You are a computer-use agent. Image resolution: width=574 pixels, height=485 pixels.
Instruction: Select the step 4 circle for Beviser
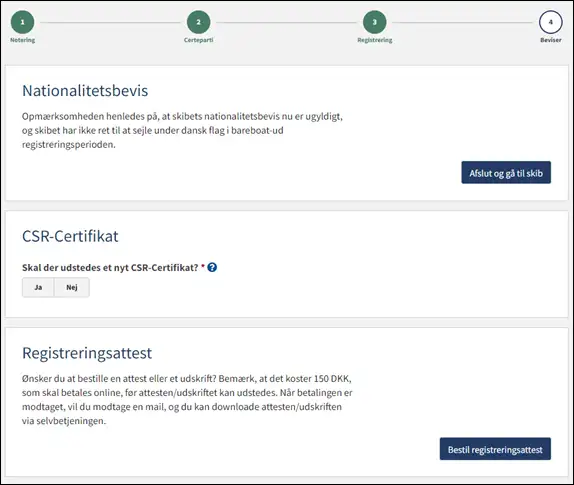(551, 22)
